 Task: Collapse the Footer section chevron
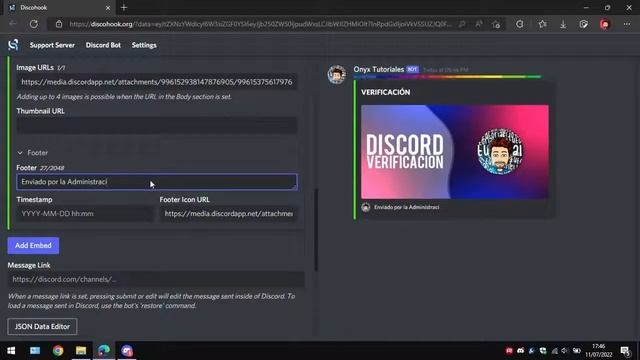pyautogui.click(x=20, y=153)
